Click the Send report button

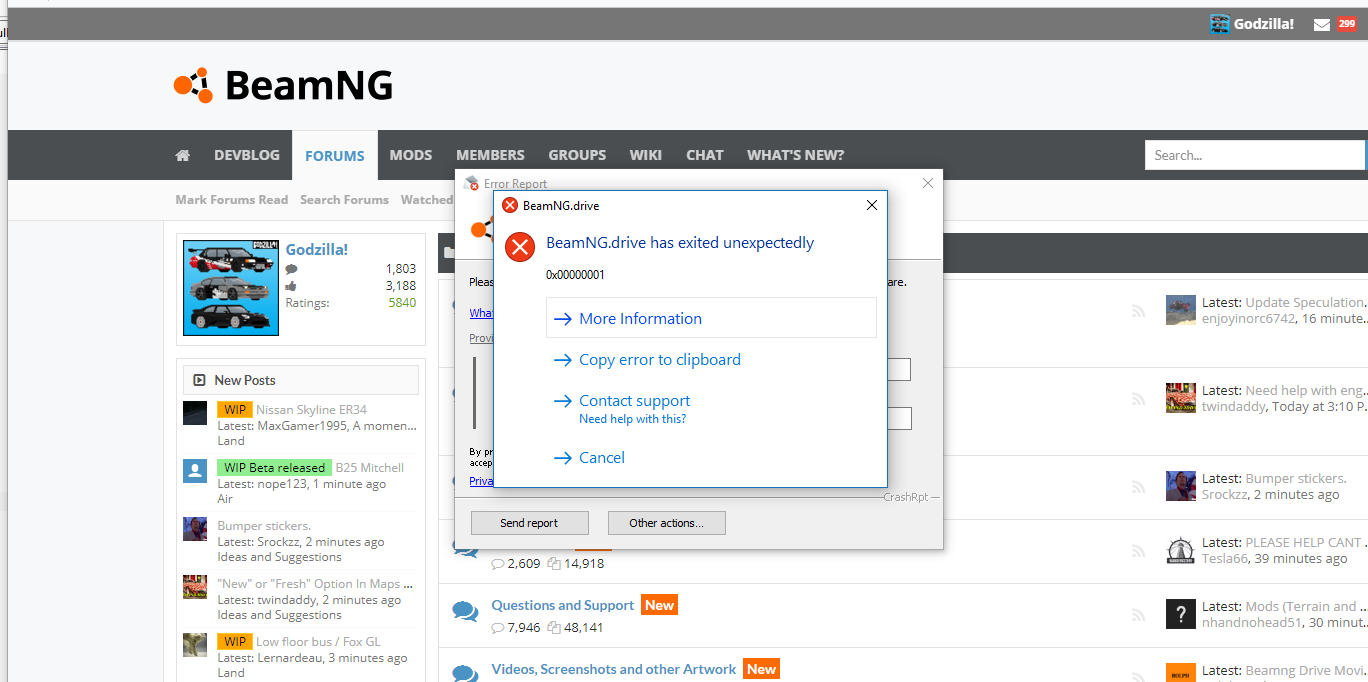coord(529,523)
